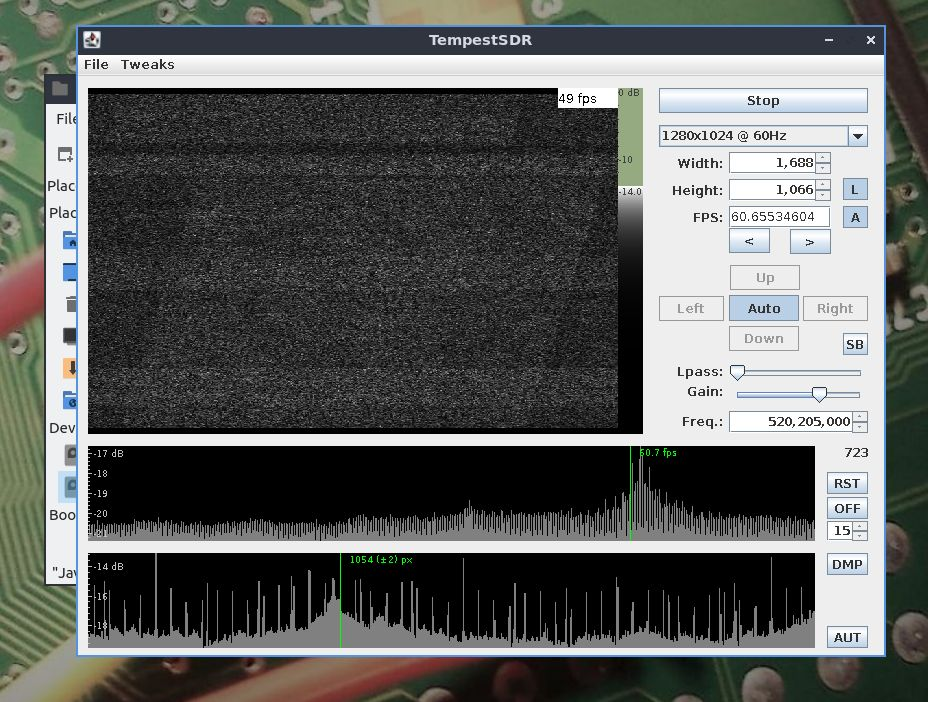The image size is (928, 702).
Task: Decrease Freq. with the down stepper arrow
Action: (860, 427)
